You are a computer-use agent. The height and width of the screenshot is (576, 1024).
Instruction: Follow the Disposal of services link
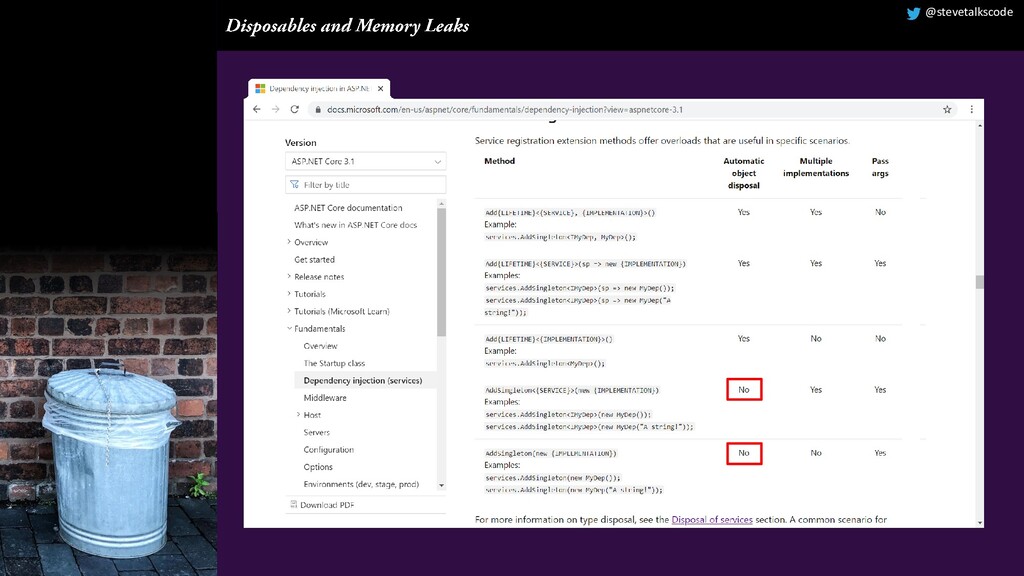(712, 520)
